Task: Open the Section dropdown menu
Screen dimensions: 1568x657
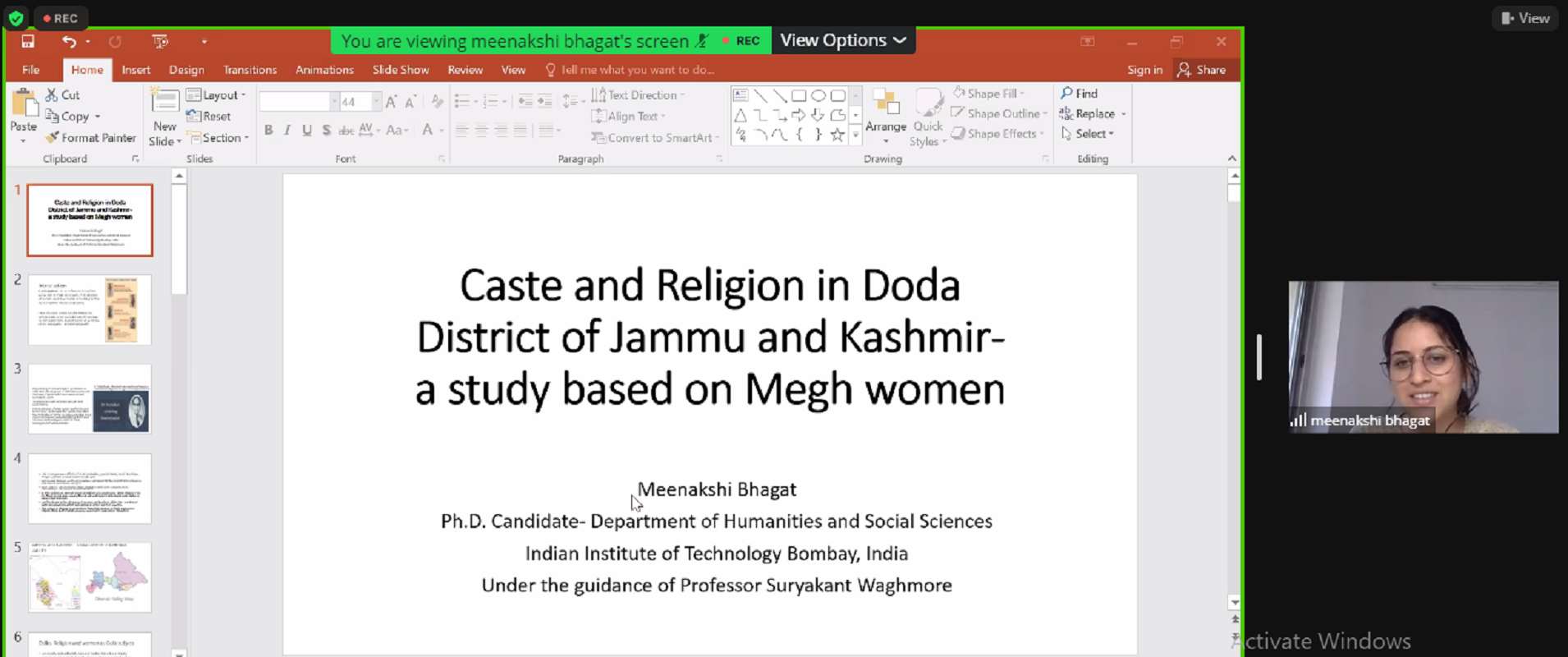Action: (x=218, y=138)
